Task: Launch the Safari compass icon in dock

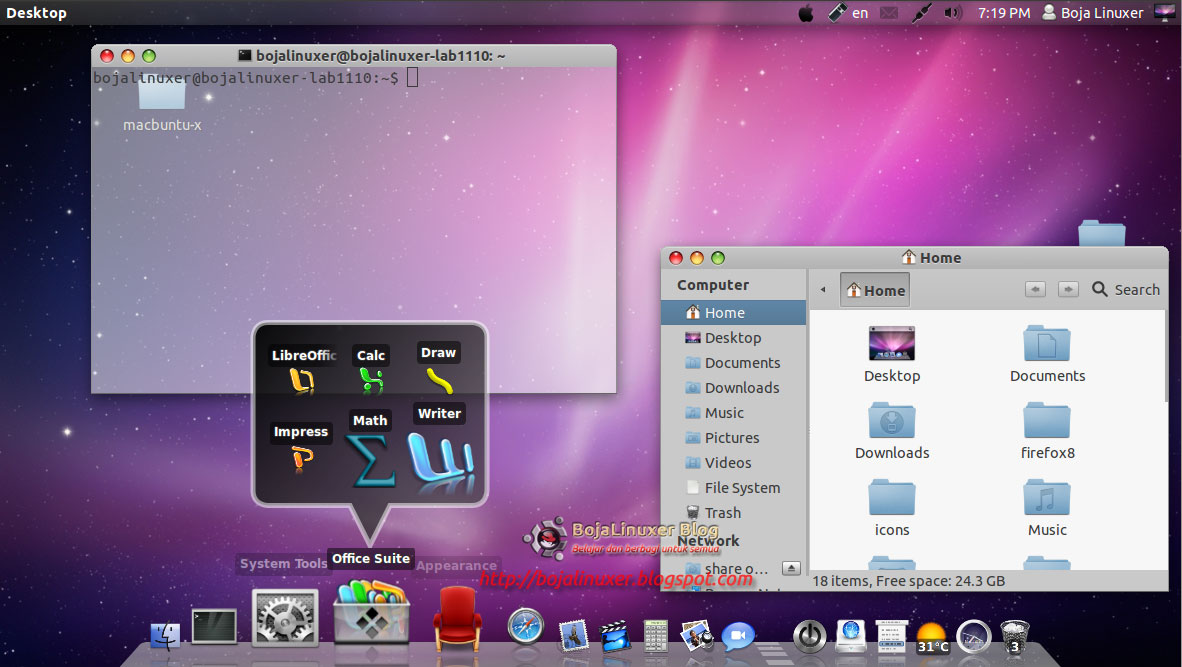Action: click(525, 626)
